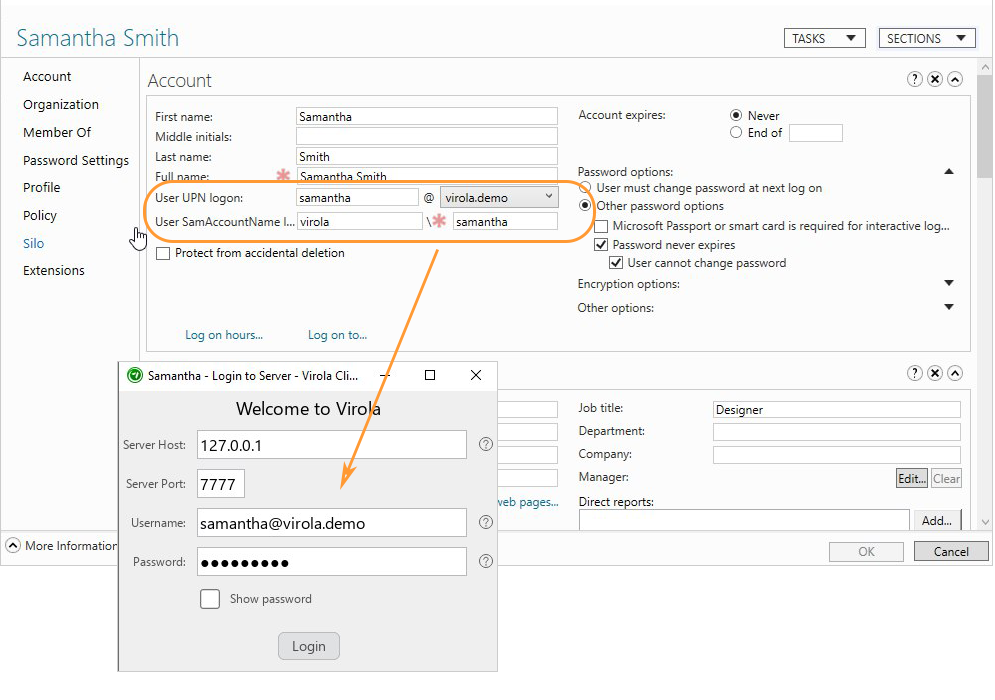The image size is (995, 700).
Task: Click the help icon on the Account section header
Action: pos(915,79)
